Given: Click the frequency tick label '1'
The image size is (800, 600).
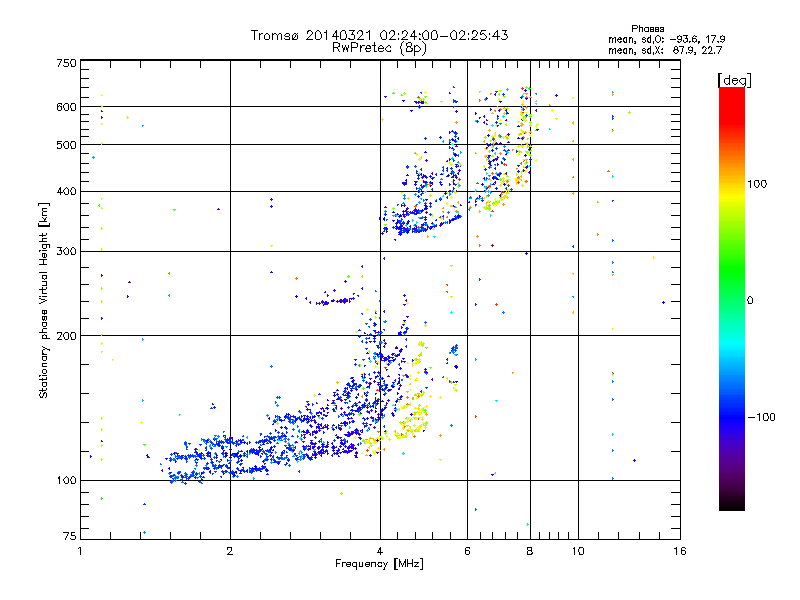Looking at the screenshot, I should click(x=80, y=551).
